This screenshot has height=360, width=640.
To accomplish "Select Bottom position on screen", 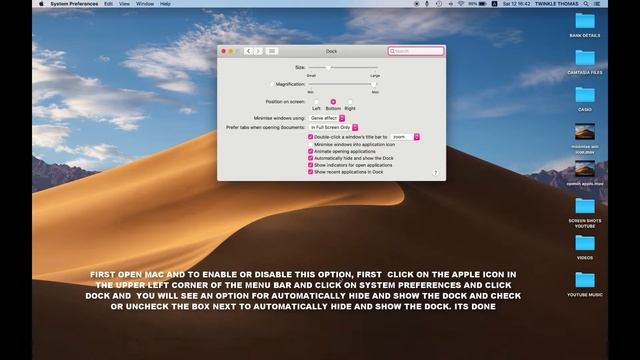I will pos(333,102).
